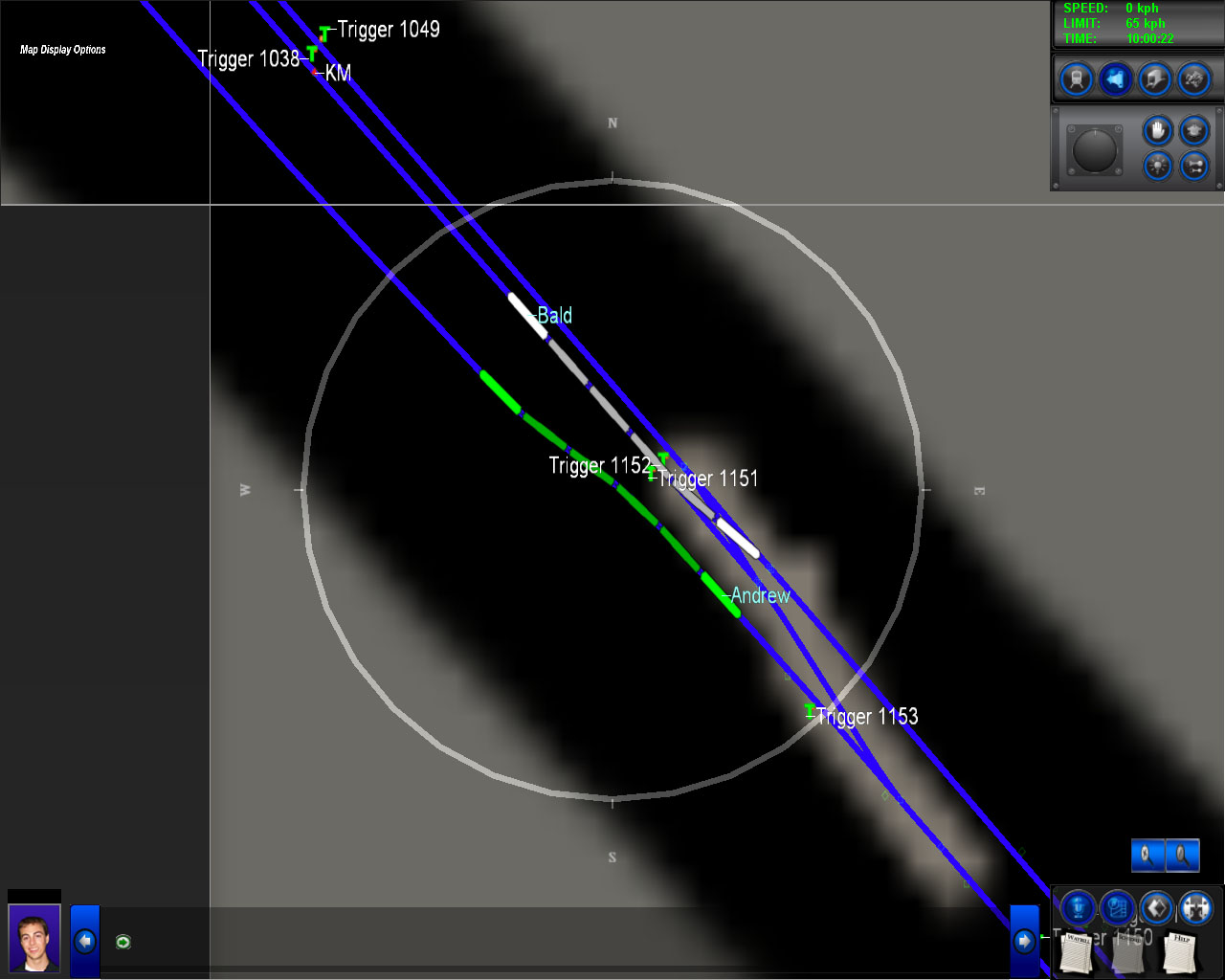Turn the round throttle dial

(x=1094, y=150)
